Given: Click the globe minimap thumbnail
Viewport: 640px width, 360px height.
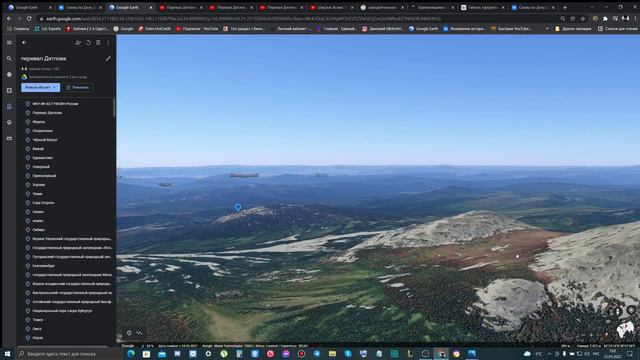Looking at the screenshot, I should tap(625, 329).
